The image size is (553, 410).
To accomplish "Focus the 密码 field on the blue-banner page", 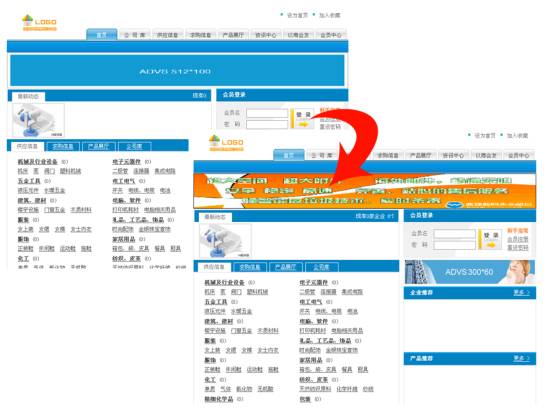I will 267,124.
